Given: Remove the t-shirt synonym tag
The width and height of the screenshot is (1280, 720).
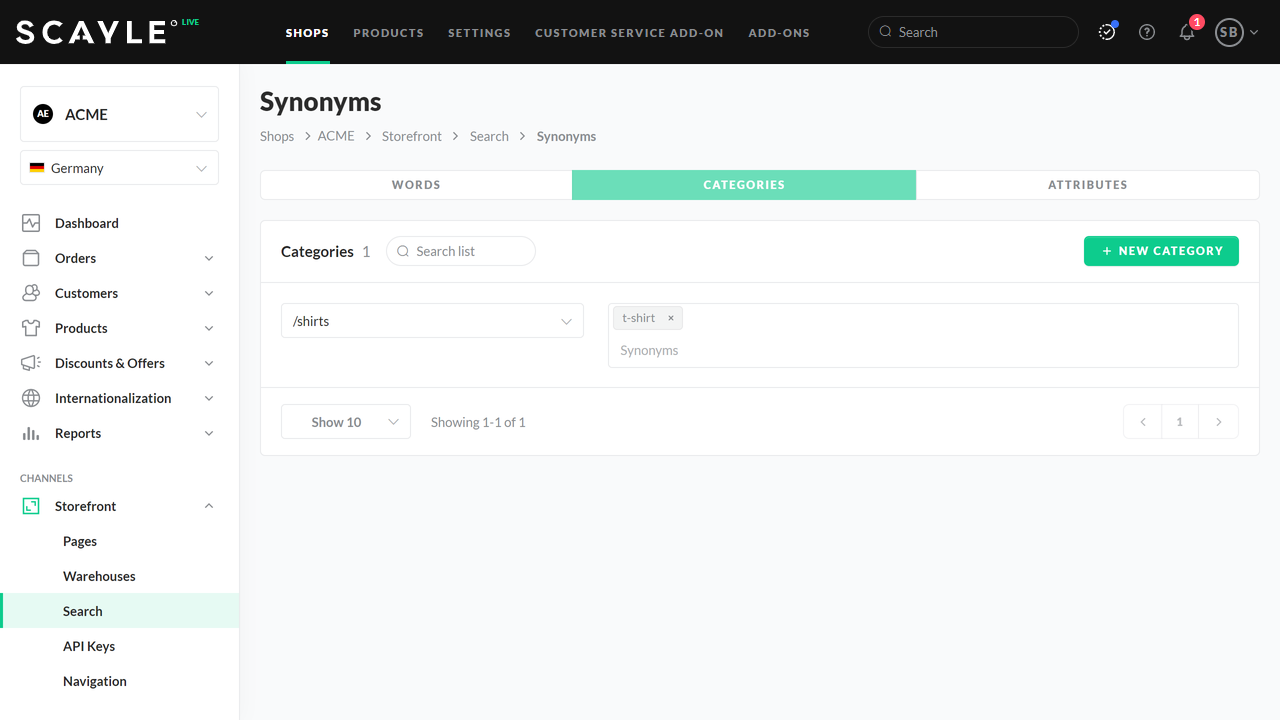Looking at the screenshot, I should tap(671, 318).
